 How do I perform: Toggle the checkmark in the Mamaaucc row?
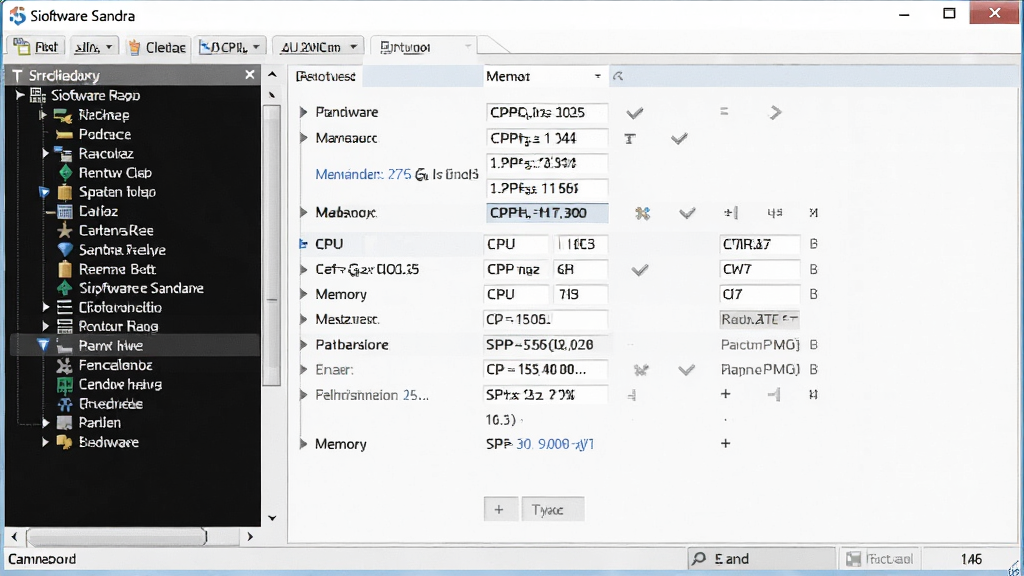tap(679, 138)
